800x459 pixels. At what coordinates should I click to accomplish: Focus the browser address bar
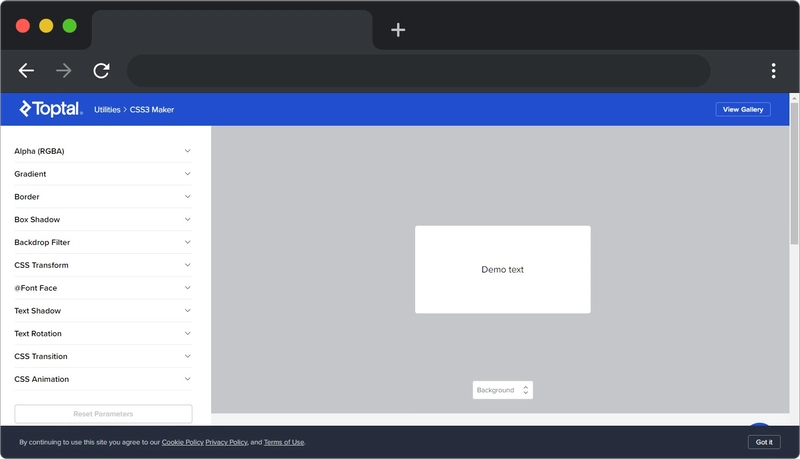(x=418, y=70)
